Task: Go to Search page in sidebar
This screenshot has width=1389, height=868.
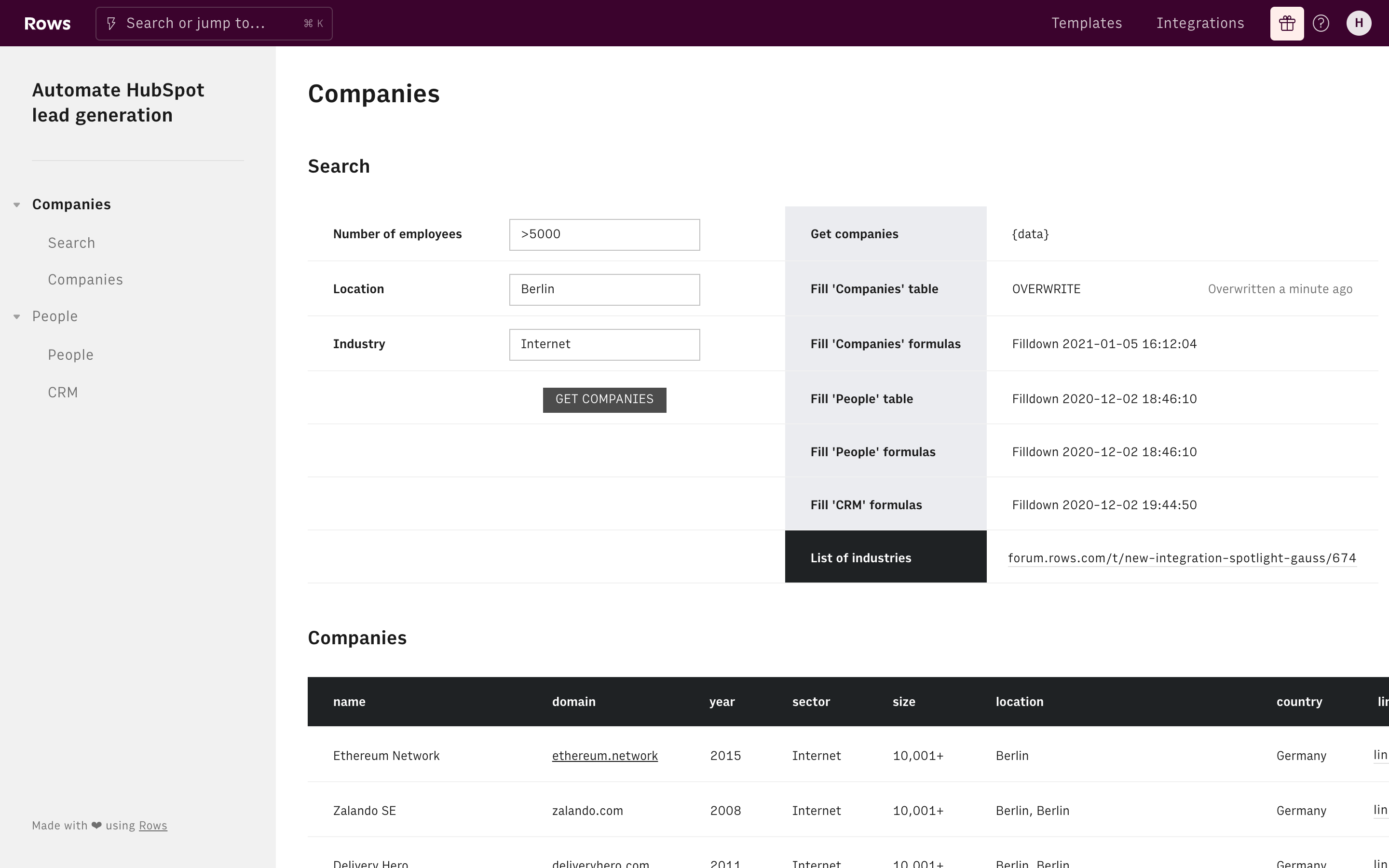Action: click(71, 243)
